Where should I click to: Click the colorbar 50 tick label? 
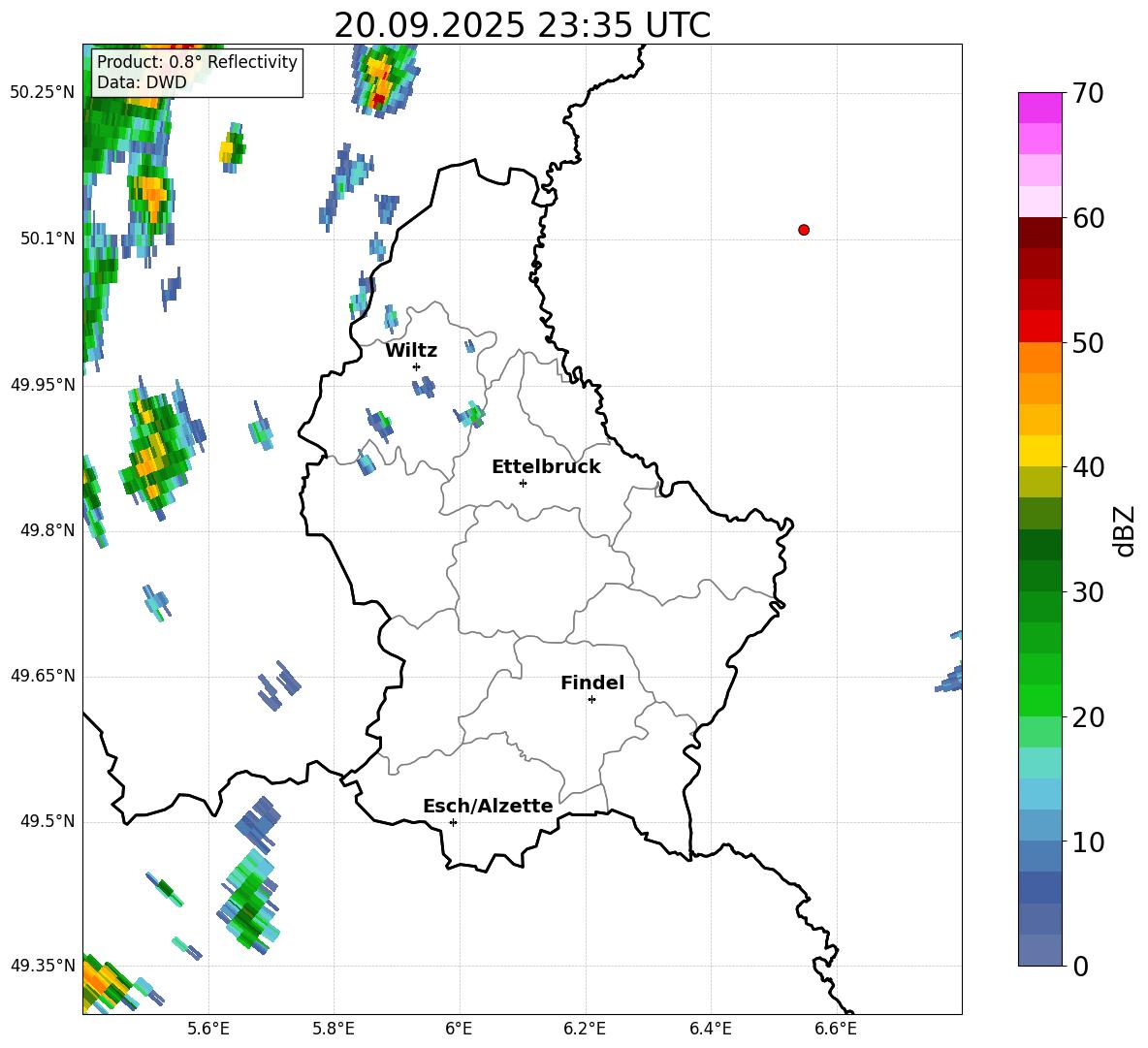pyautogui.click(x=1088, y=342)
